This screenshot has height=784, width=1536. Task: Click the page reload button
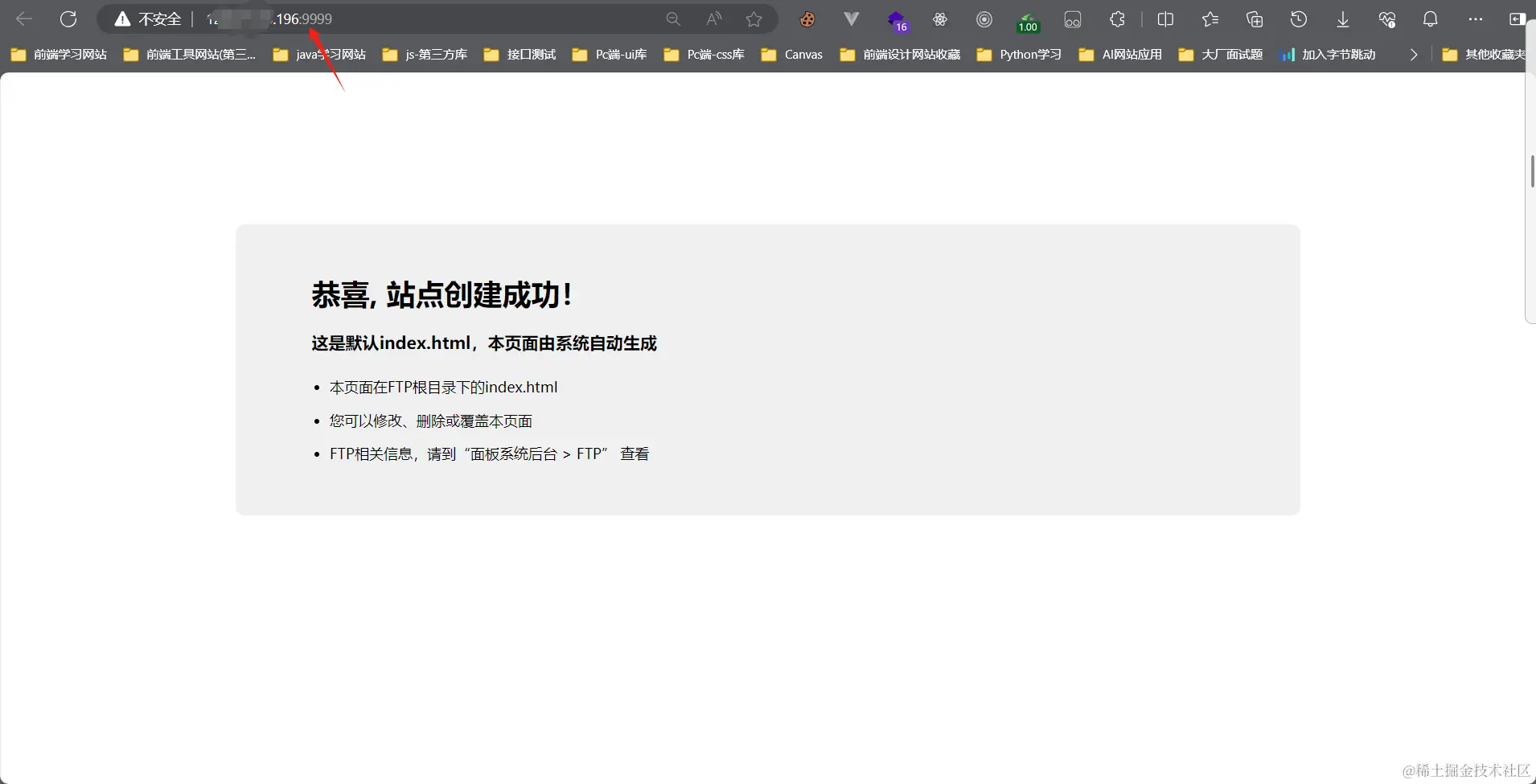pos(69,18)
